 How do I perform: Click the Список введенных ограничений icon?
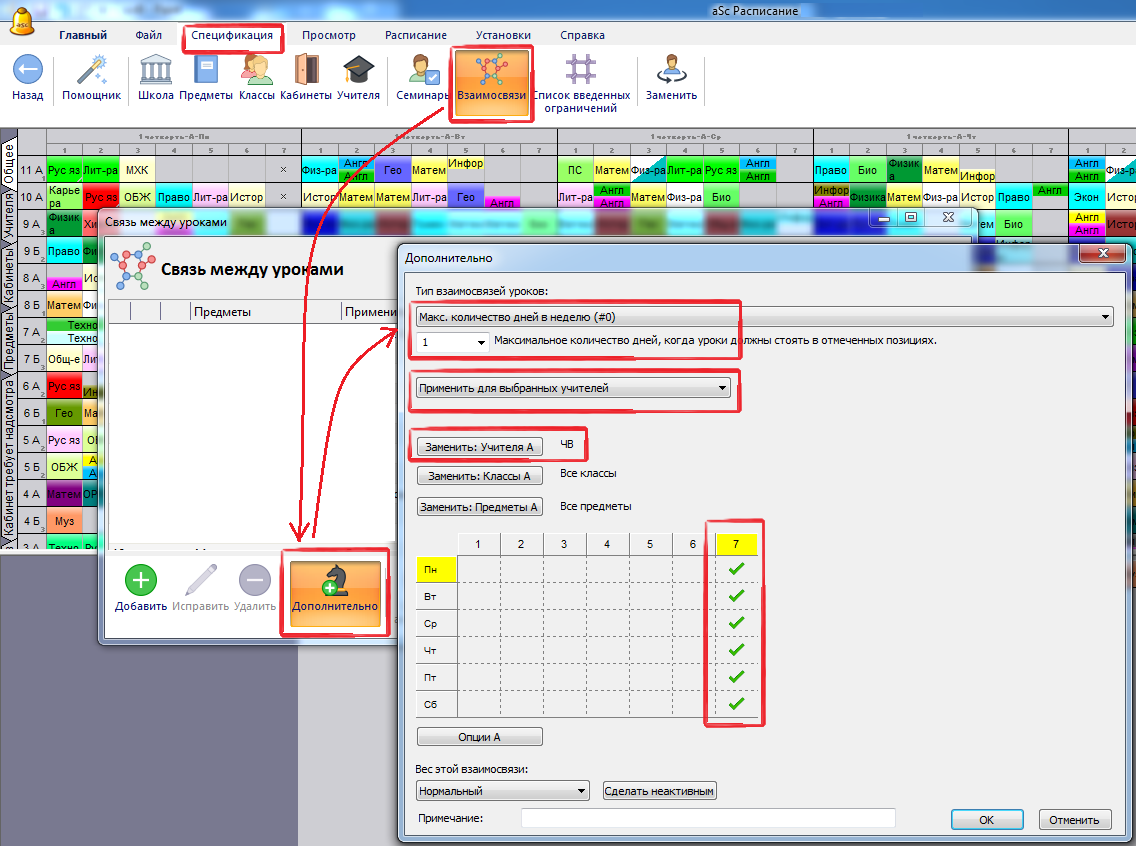coord(581,72)
